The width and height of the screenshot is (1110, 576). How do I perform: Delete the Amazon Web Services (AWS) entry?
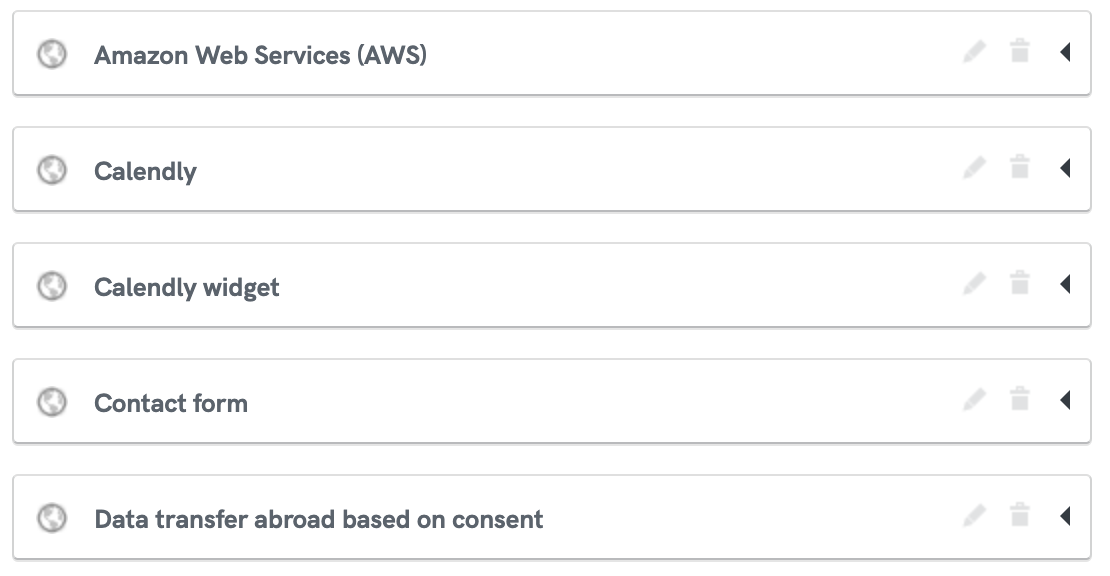click(x=1019, y=51)
